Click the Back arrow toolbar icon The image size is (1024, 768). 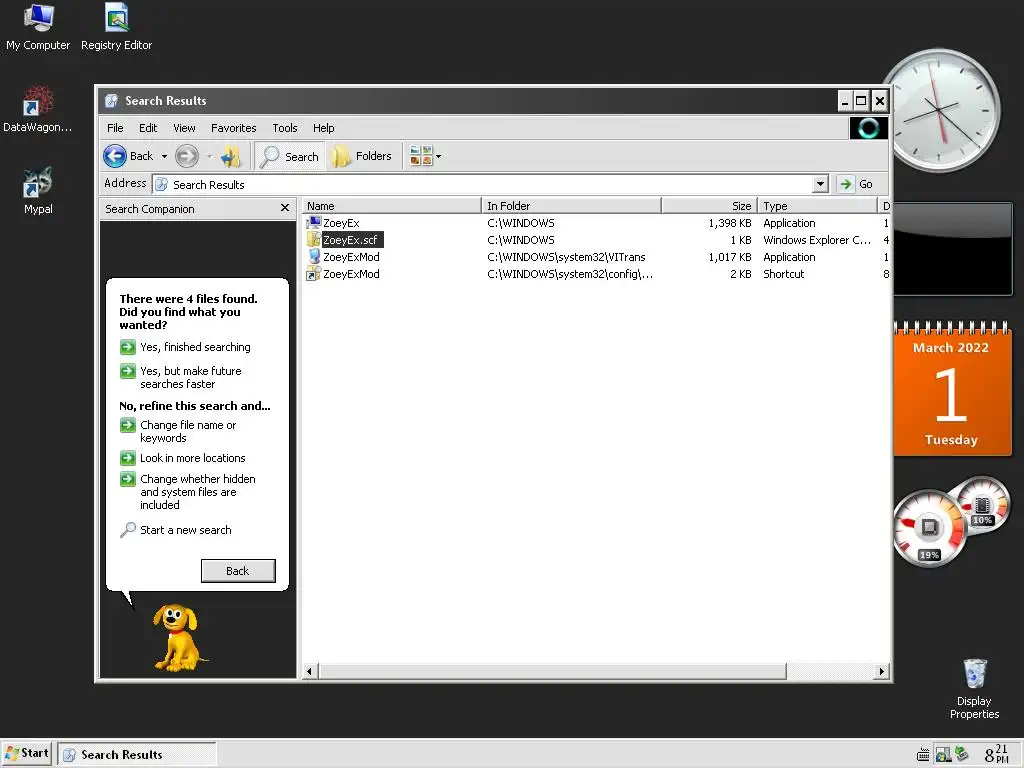115,156
